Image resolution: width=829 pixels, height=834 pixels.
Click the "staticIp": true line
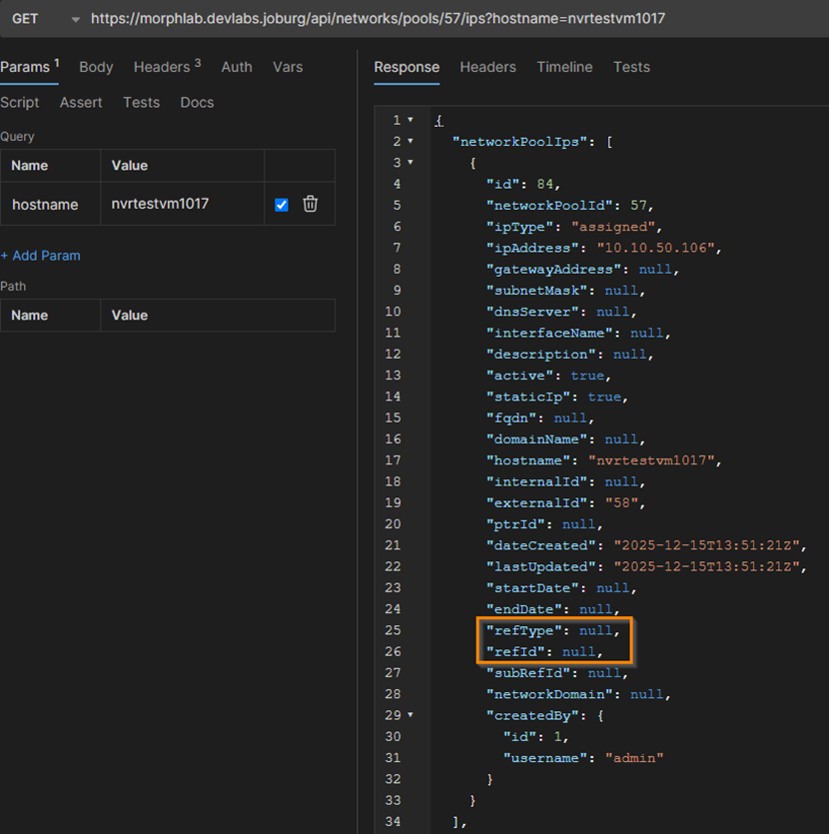[557, 397]
